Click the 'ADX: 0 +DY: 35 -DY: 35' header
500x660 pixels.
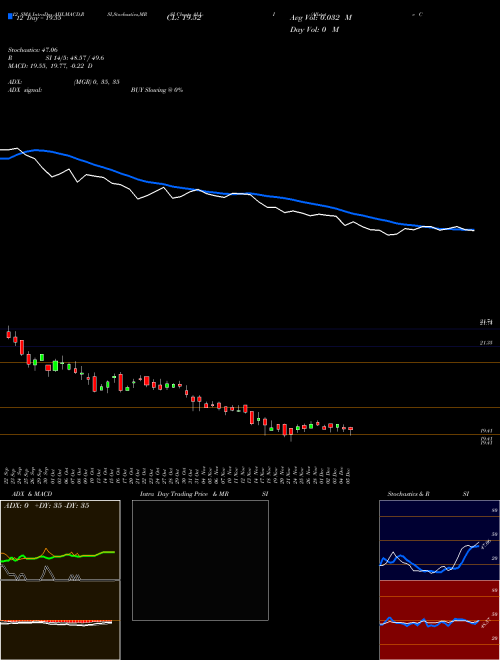46,506
